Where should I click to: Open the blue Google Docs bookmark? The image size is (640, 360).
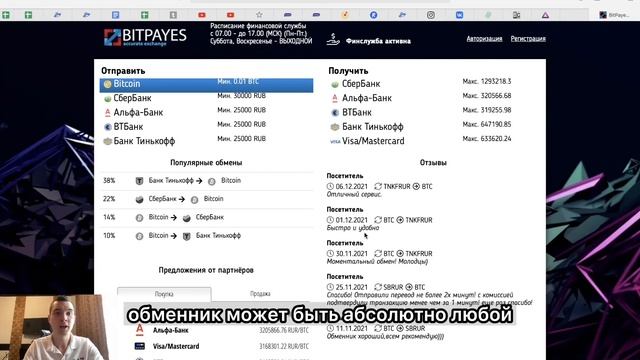coord(116,15)
